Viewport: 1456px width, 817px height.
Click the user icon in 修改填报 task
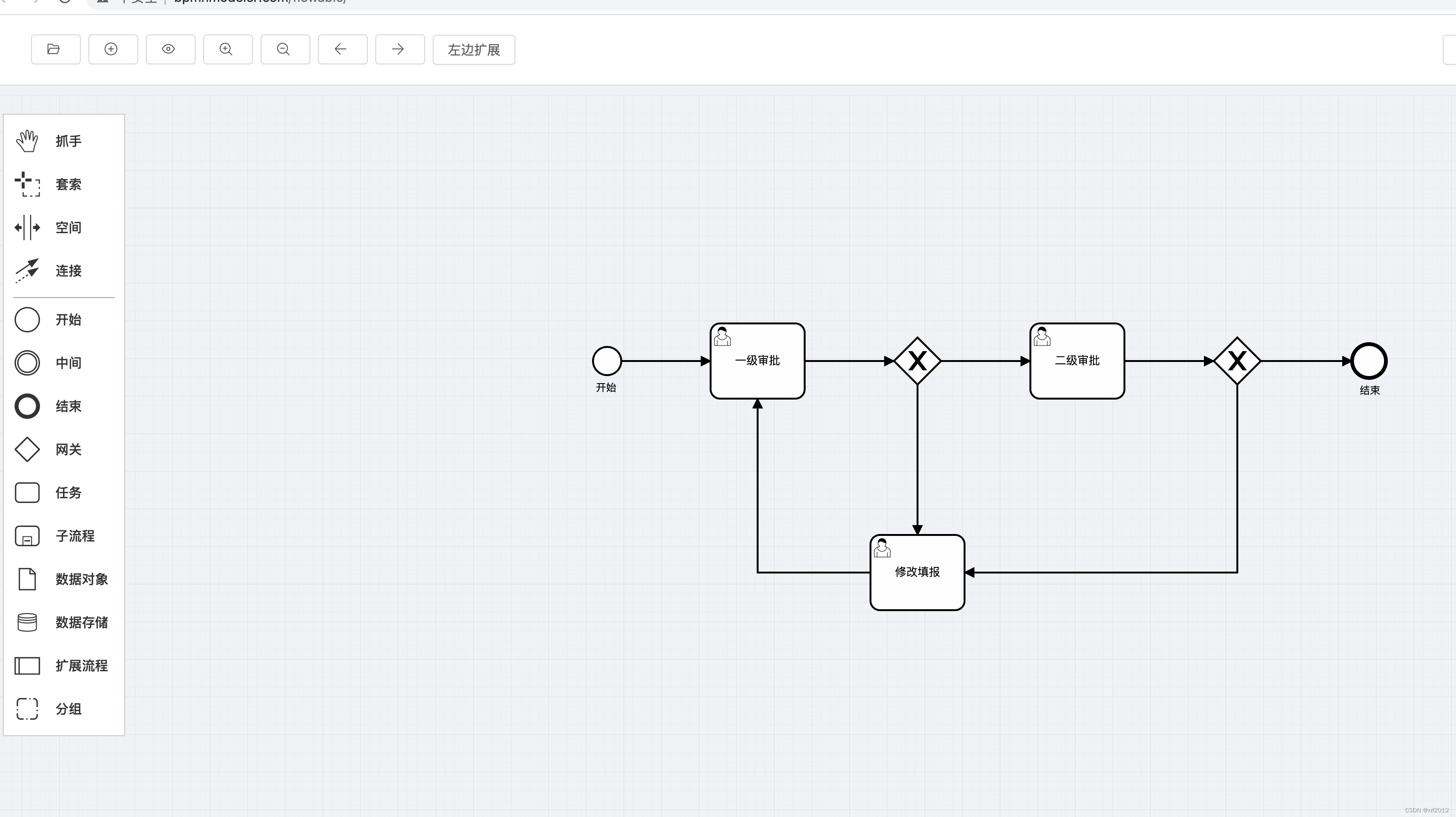pyautogui.click(x=882, y=548)
